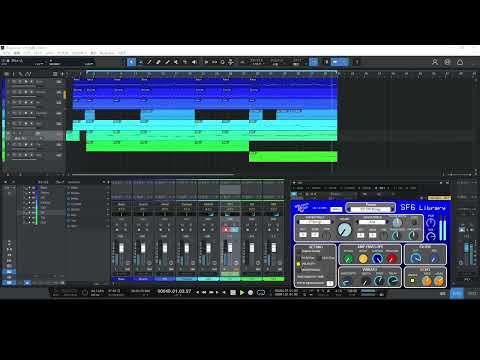480x360 pixels.
Task: Click the Pan knob beside plugin meters
Action: [x=431, y=223]
